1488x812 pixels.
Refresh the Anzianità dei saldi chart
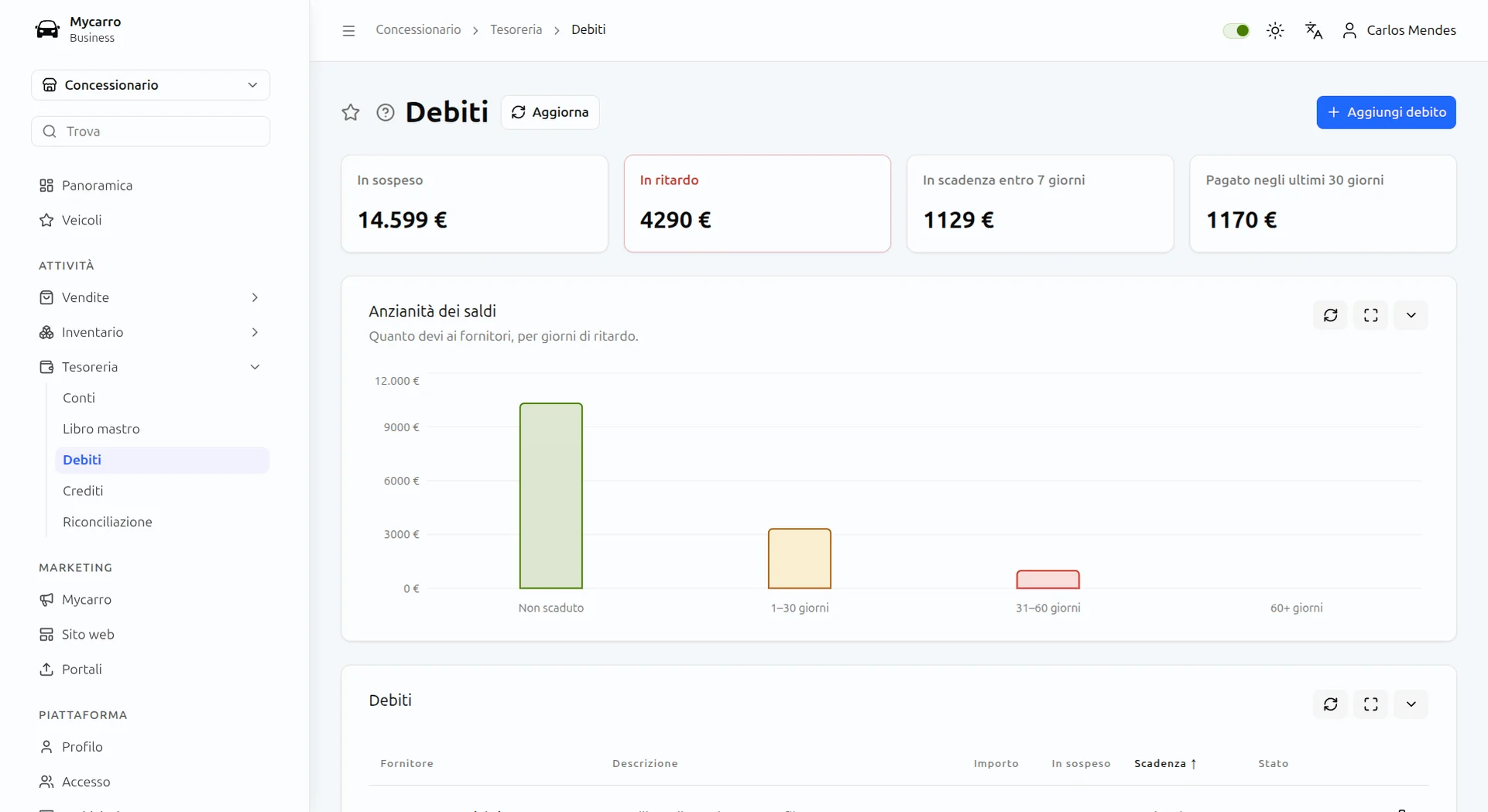1331,315
